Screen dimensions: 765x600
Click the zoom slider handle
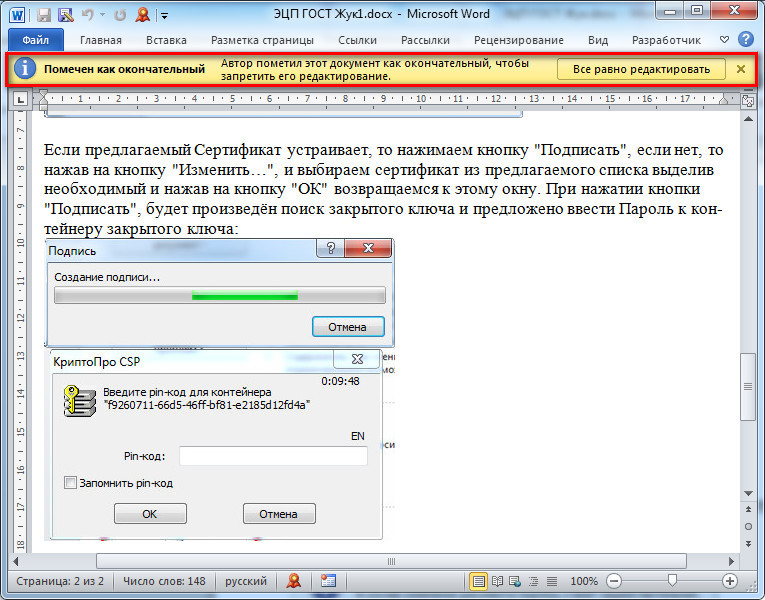672,580
